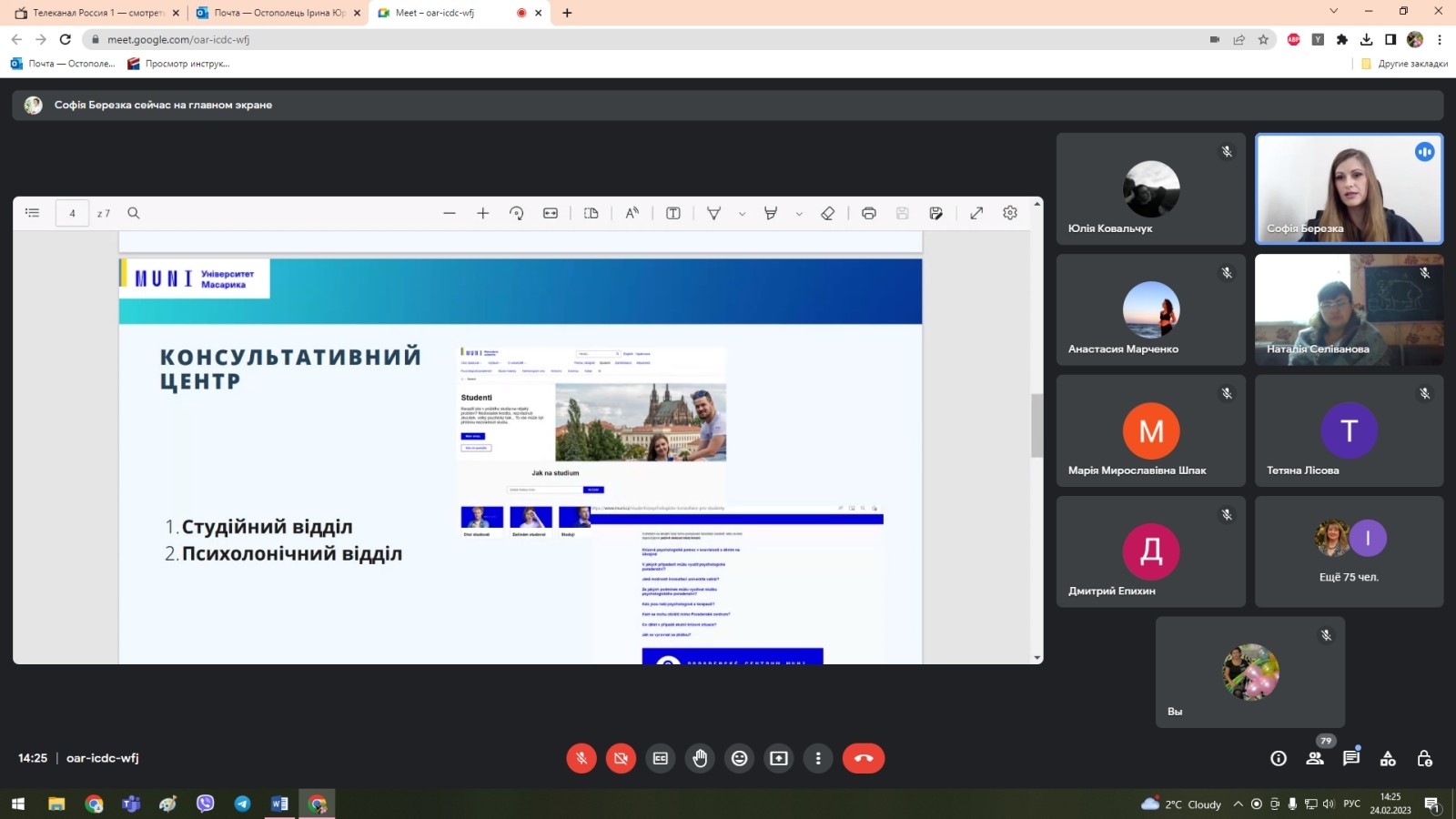Click the red leave call button

tap(863, 758)
